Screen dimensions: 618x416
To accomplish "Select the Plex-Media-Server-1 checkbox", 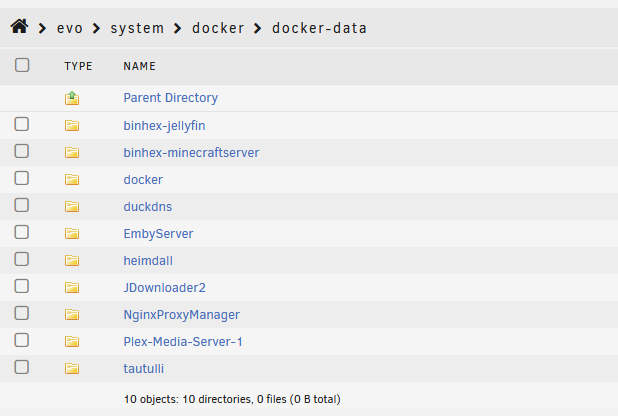I will (22, 340).
